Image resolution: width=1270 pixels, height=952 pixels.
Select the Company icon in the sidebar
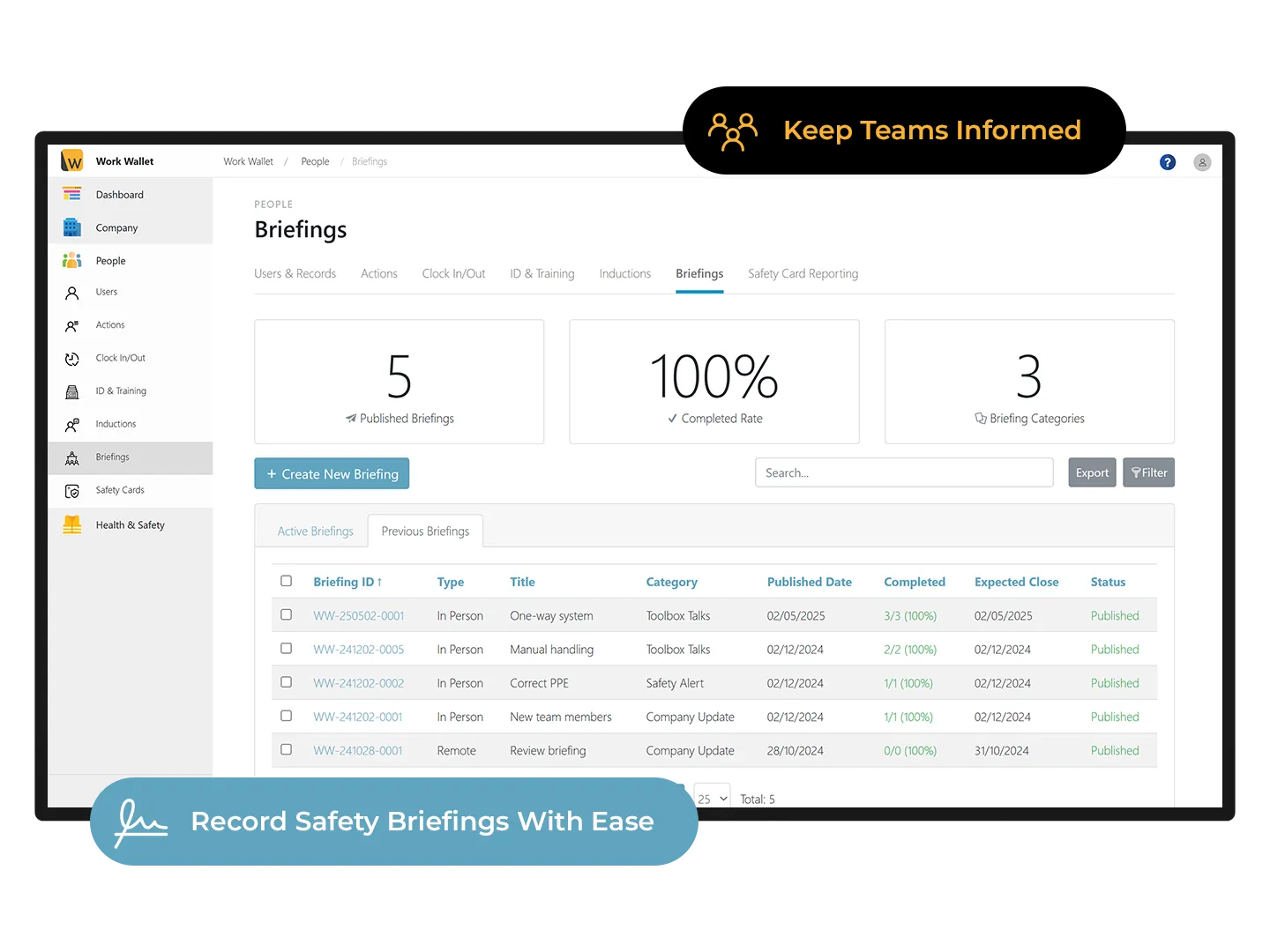pos(72,227)
